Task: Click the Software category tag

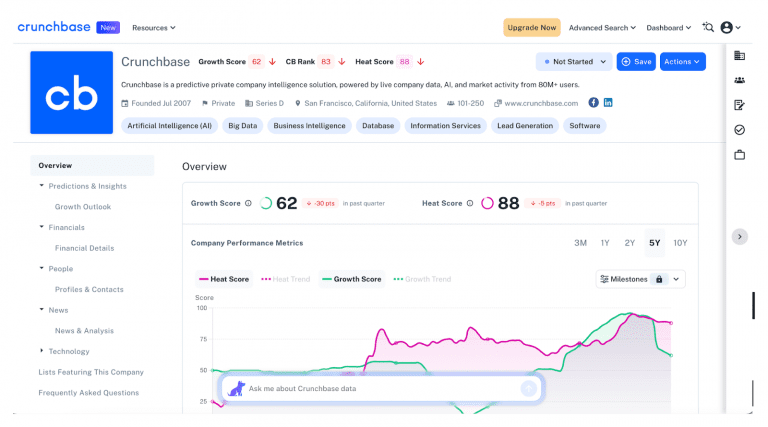Action: (x=584, y=126)
